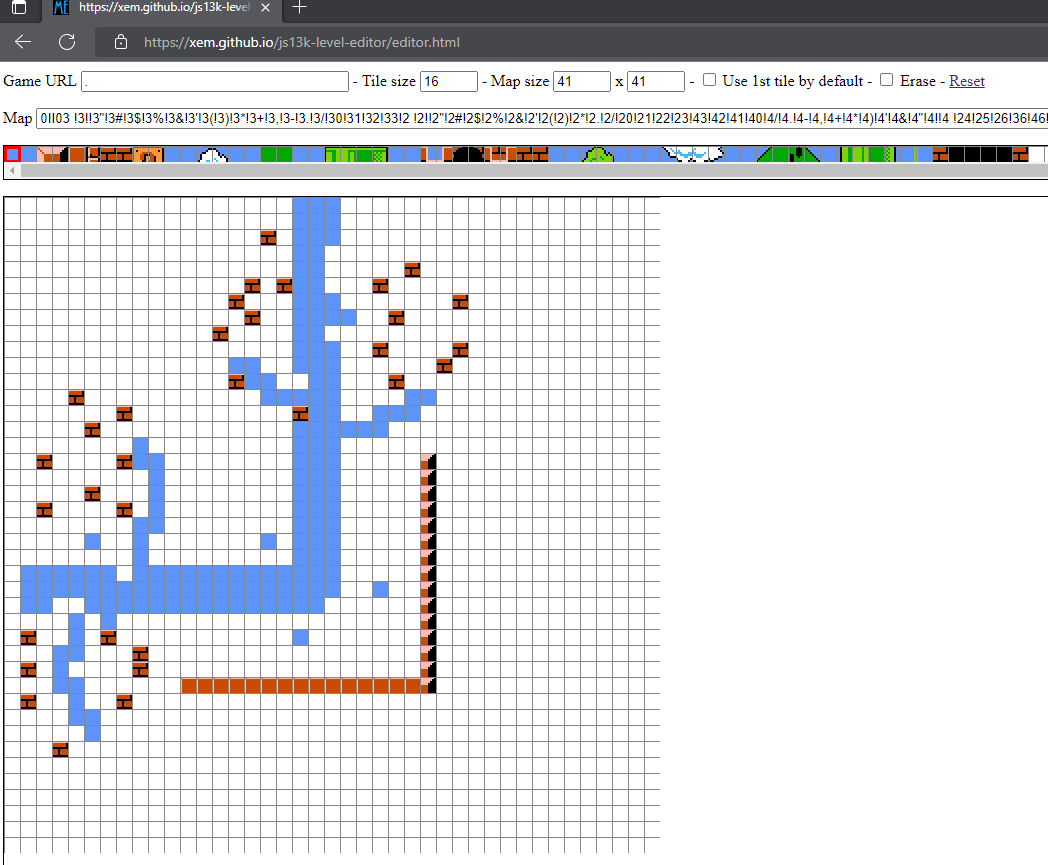This screenshot has height=865, width=1048.
Task: Click the topmost brick tile on the map grid
Action: (x=269, y=238)
